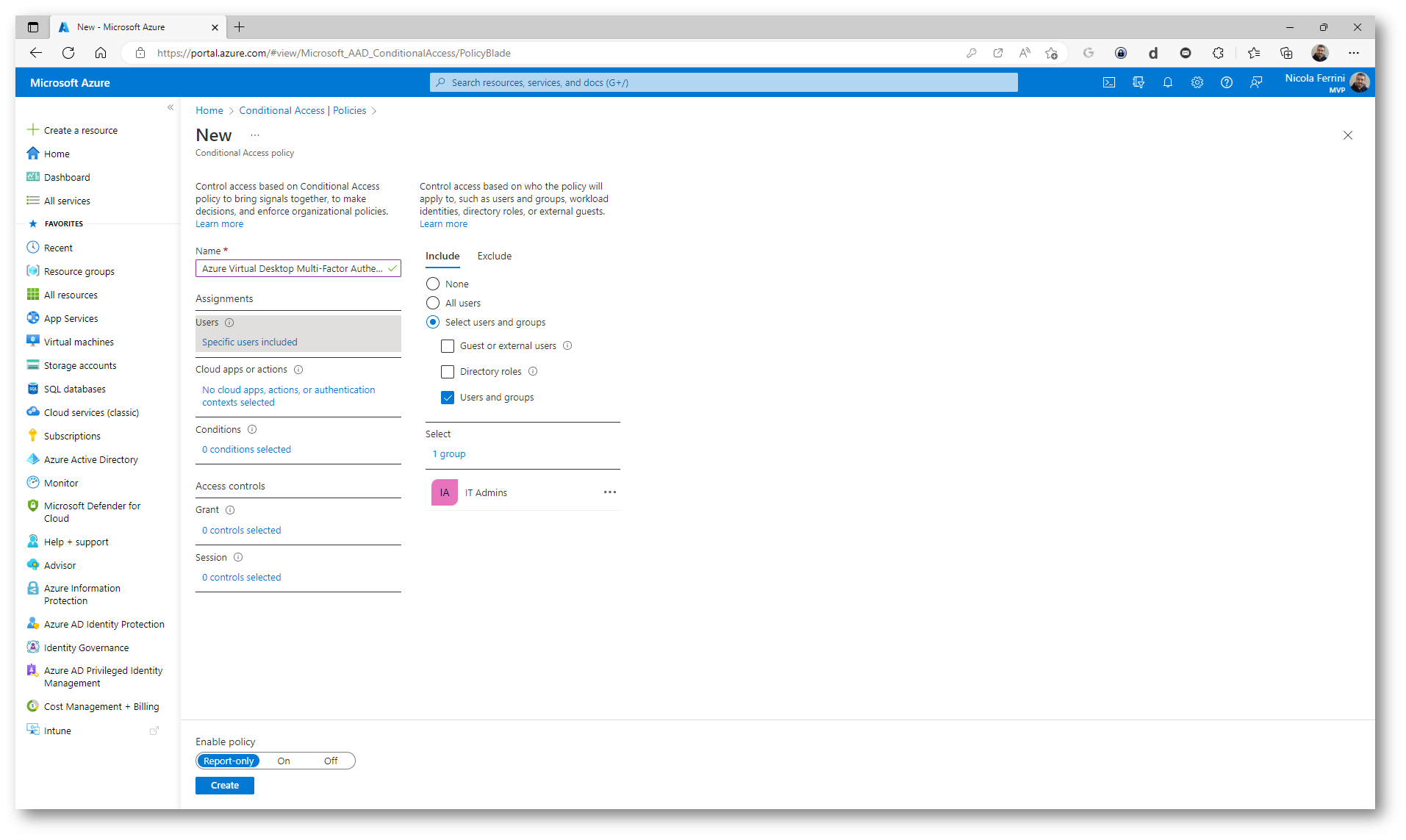Click the Azure Active Directory sidebar icon
This screenshot has height=840, width=1406.
click(33, 459)
